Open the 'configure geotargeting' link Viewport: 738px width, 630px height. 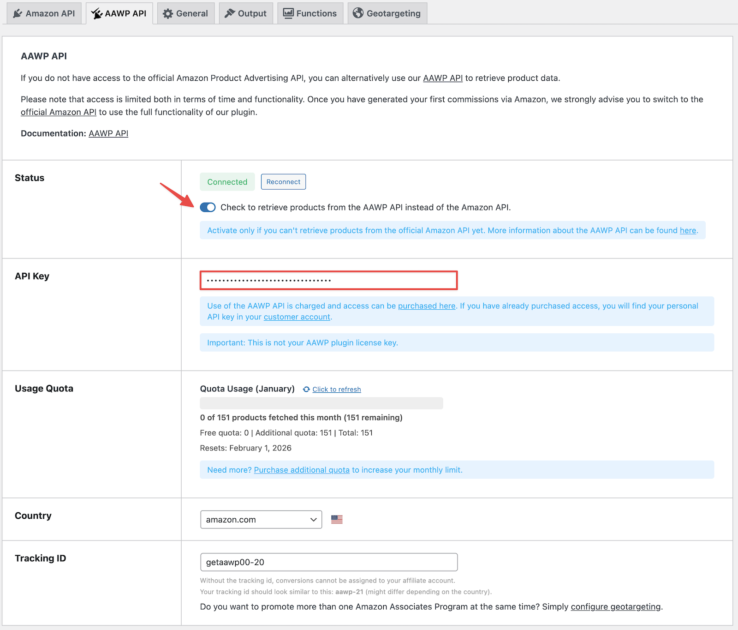tap(616, 607)
